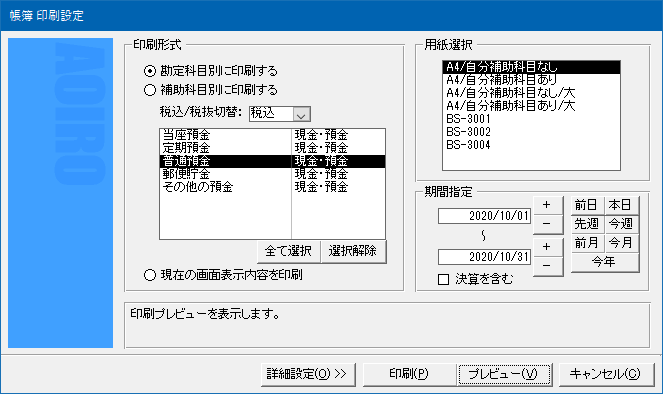This screenshot has height=394, width=663.
Task: Click the プレビュー(V) button
Action: click(504, 374)
